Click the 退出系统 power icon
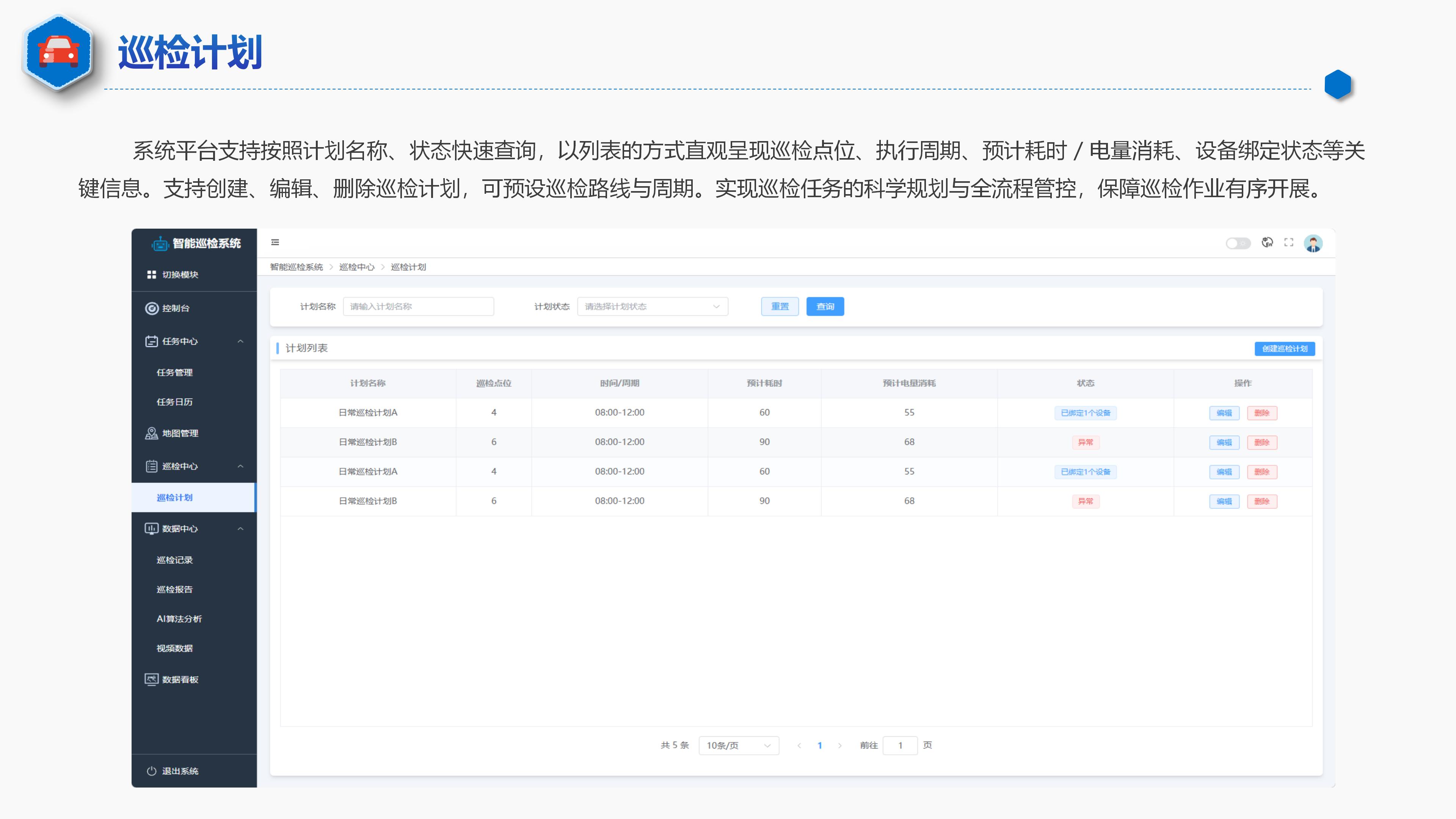 (x=152, y=771)
